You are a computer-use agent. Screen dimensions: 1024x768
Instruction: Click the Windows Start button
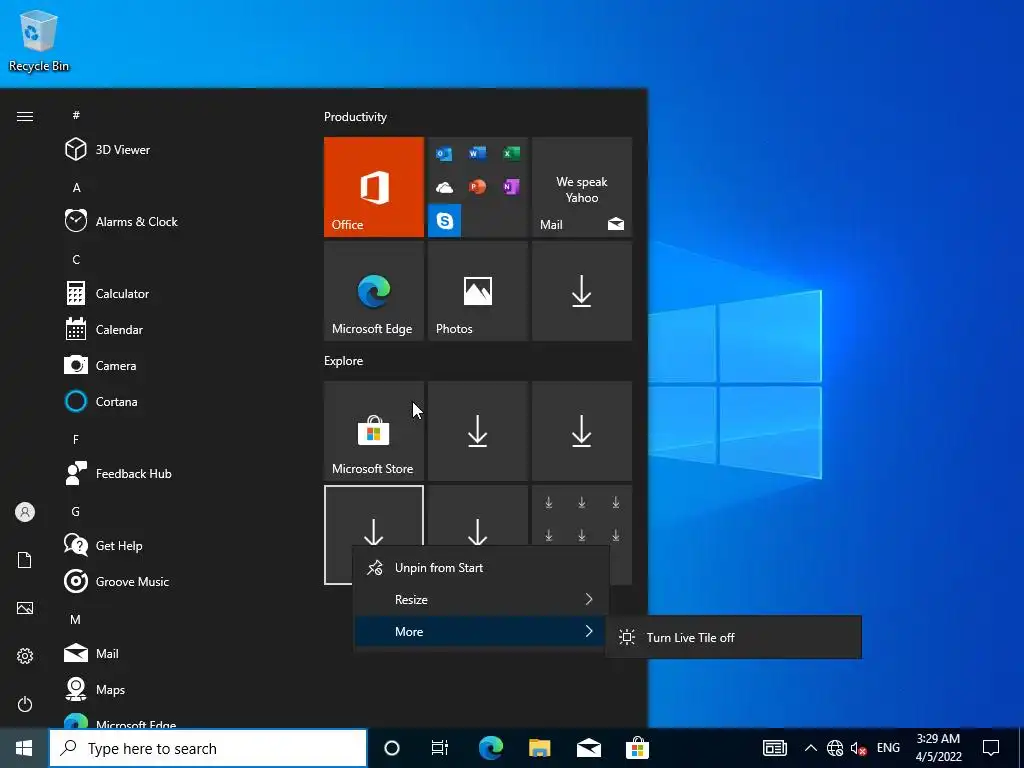coord(24,748)
